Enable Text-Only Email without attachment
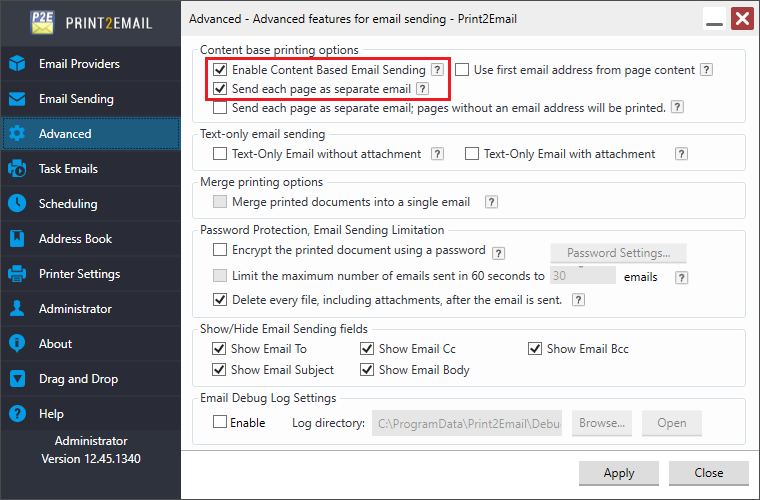The image size is (760, 500). 220,154
